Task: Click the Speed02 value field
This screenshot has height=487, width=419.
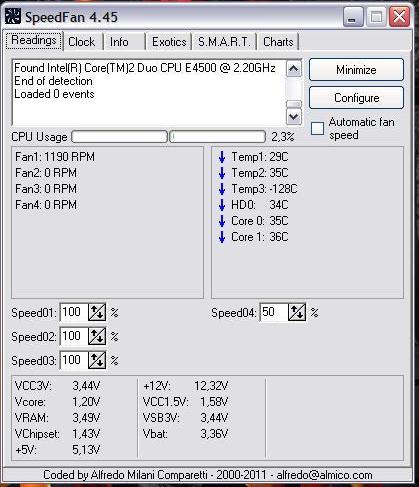Action: pos(74,336)
